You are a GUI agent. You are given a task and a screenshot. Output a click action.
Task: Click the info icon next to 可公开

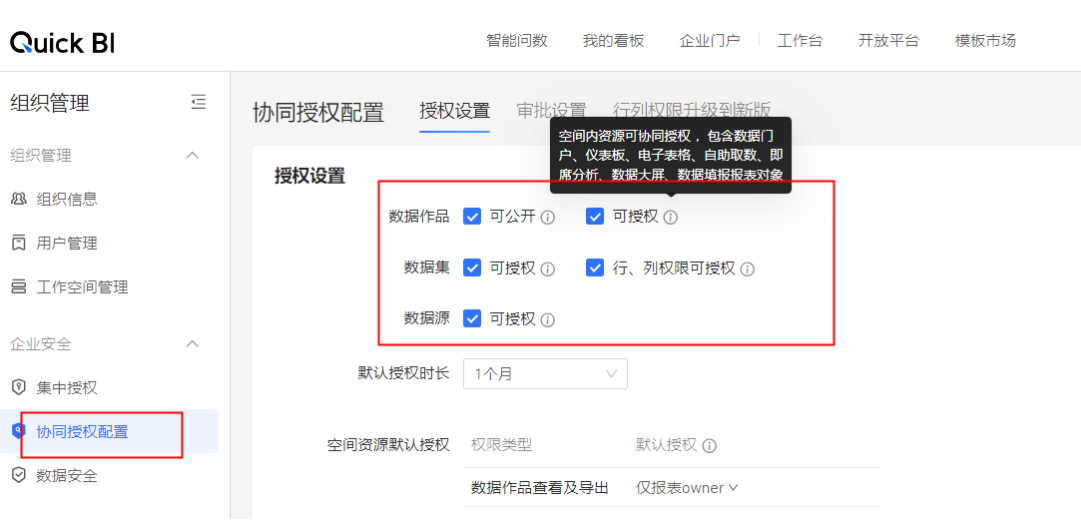click(x=547, y=217)
